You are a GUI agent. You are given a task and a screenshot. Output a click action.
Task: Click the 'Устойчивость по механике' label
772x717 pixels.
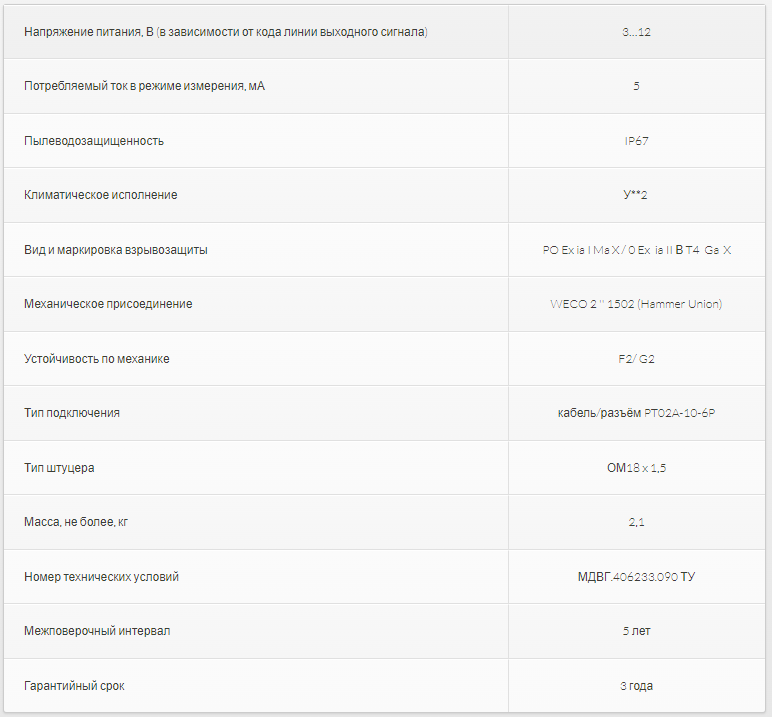pos(96,358)
